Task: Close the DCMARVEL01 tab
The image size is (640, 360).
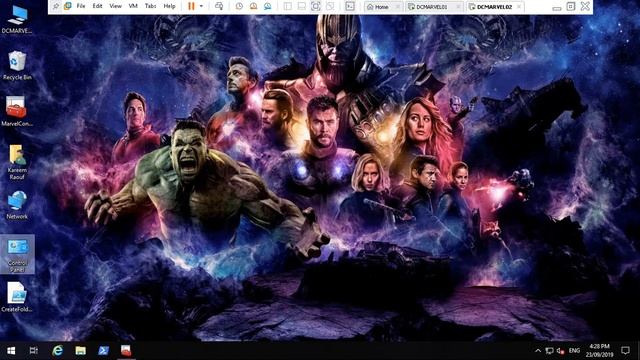Action: click(x=458, y=7)
